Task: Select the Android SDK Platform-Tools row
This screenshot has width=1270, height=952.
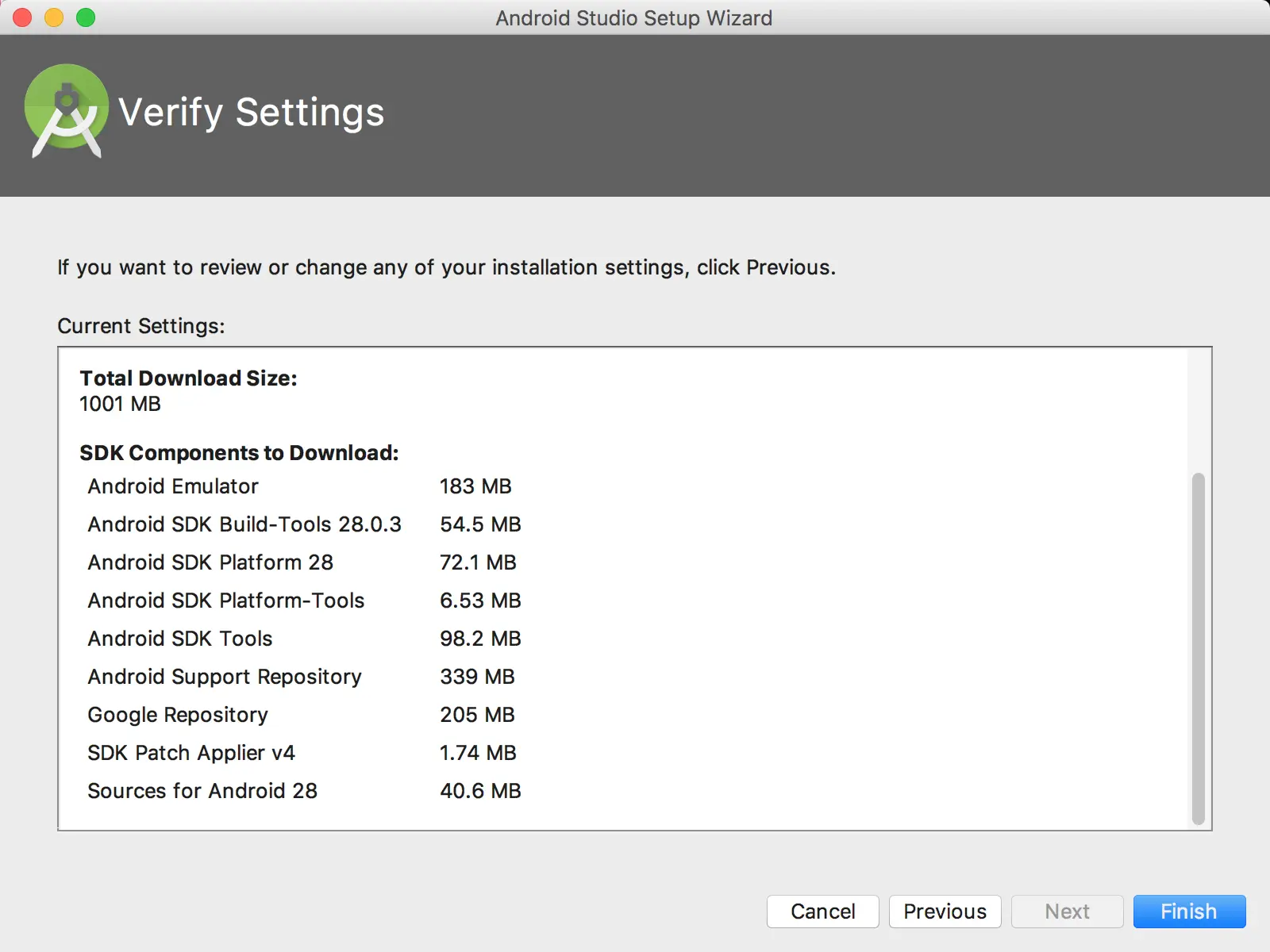Action: (x=225, y=601)
